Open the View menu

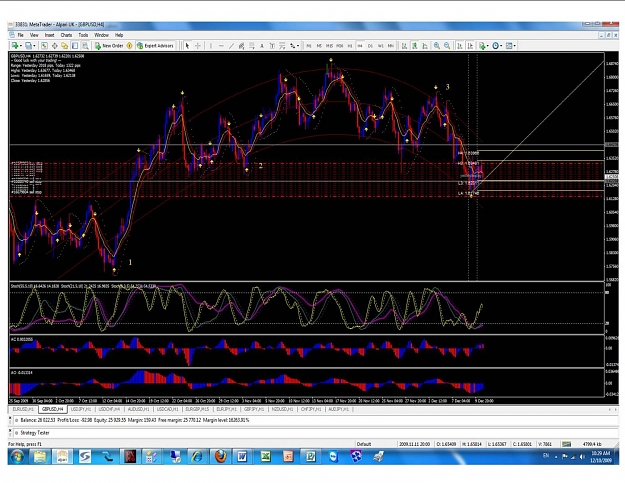pos(34,35)
